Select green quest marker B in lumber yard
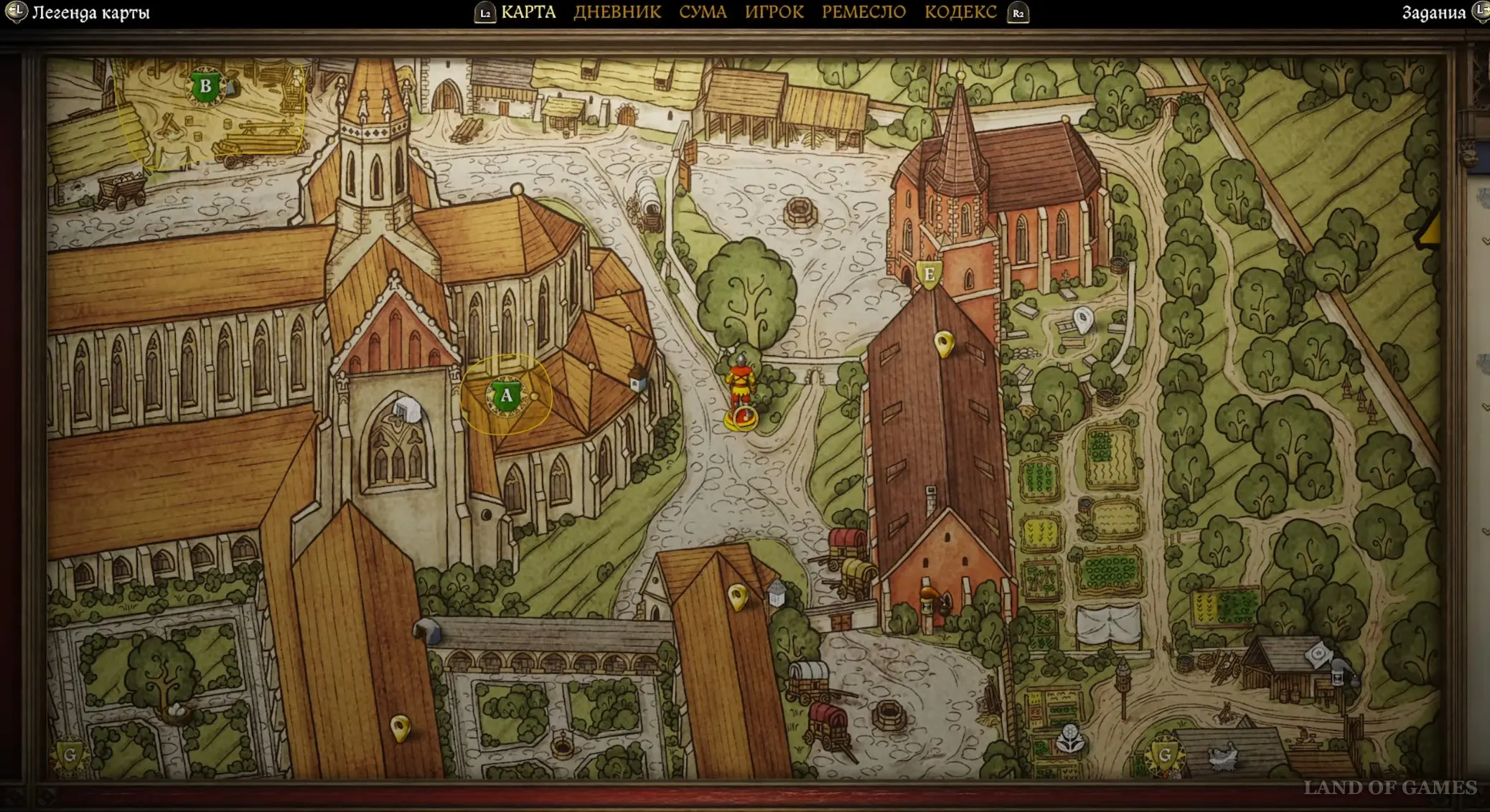Viewport: 1490px width, 812px height. (x=205, y=87)
